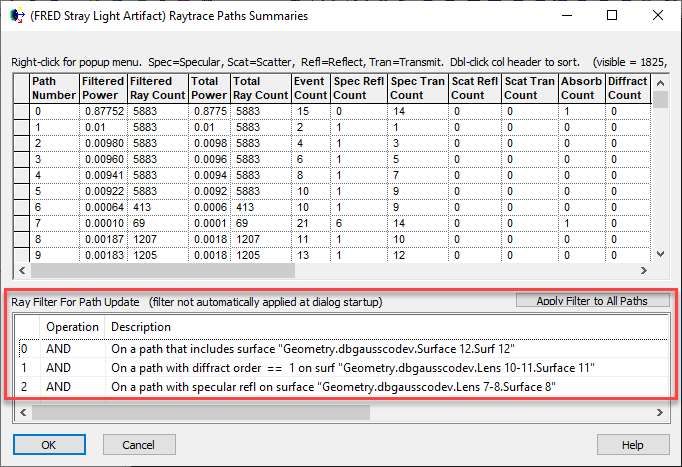Click right arrow of ray filter scrollbar

[660, 412]
